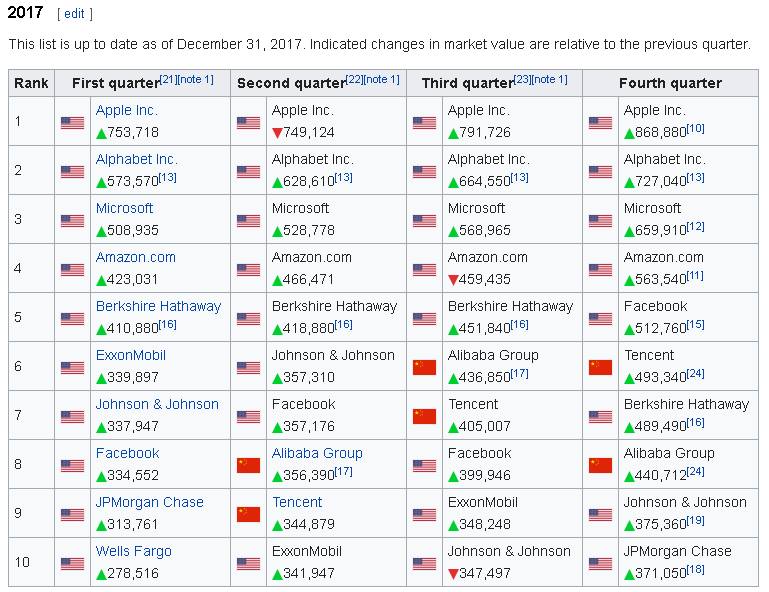769x592 pixels.
Task: Open the ExxonMobil link in First quarter
Action: 130,356
